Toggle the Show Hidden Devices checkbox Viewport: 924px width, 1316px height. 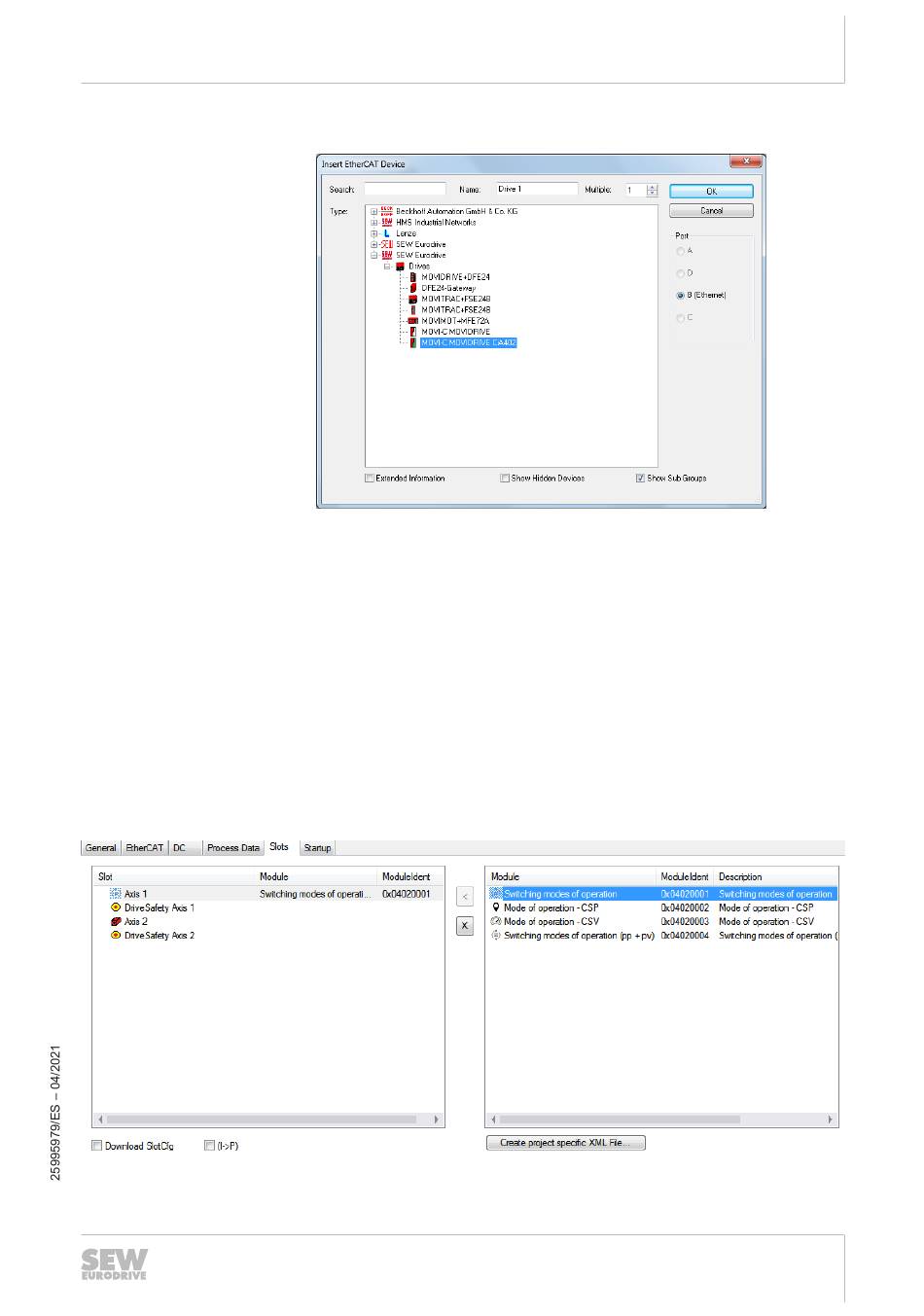pyautogui.click(x=505, y=479)
